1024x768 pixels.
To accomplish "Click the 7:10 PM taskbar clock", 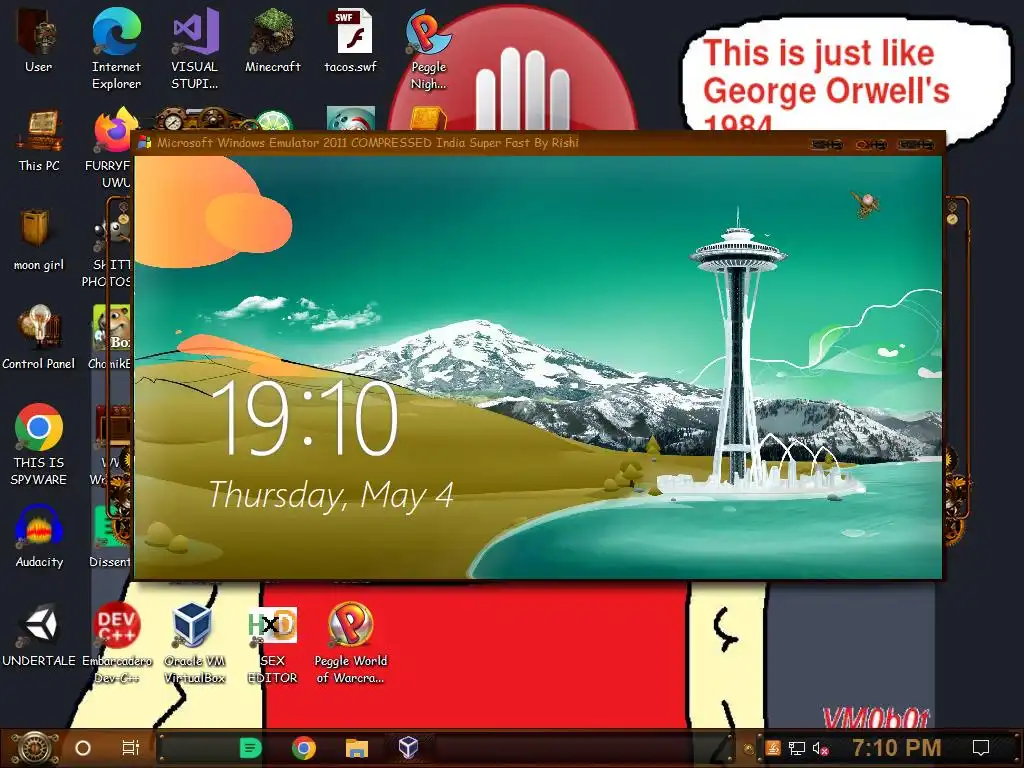I will [x=897, y=748].
